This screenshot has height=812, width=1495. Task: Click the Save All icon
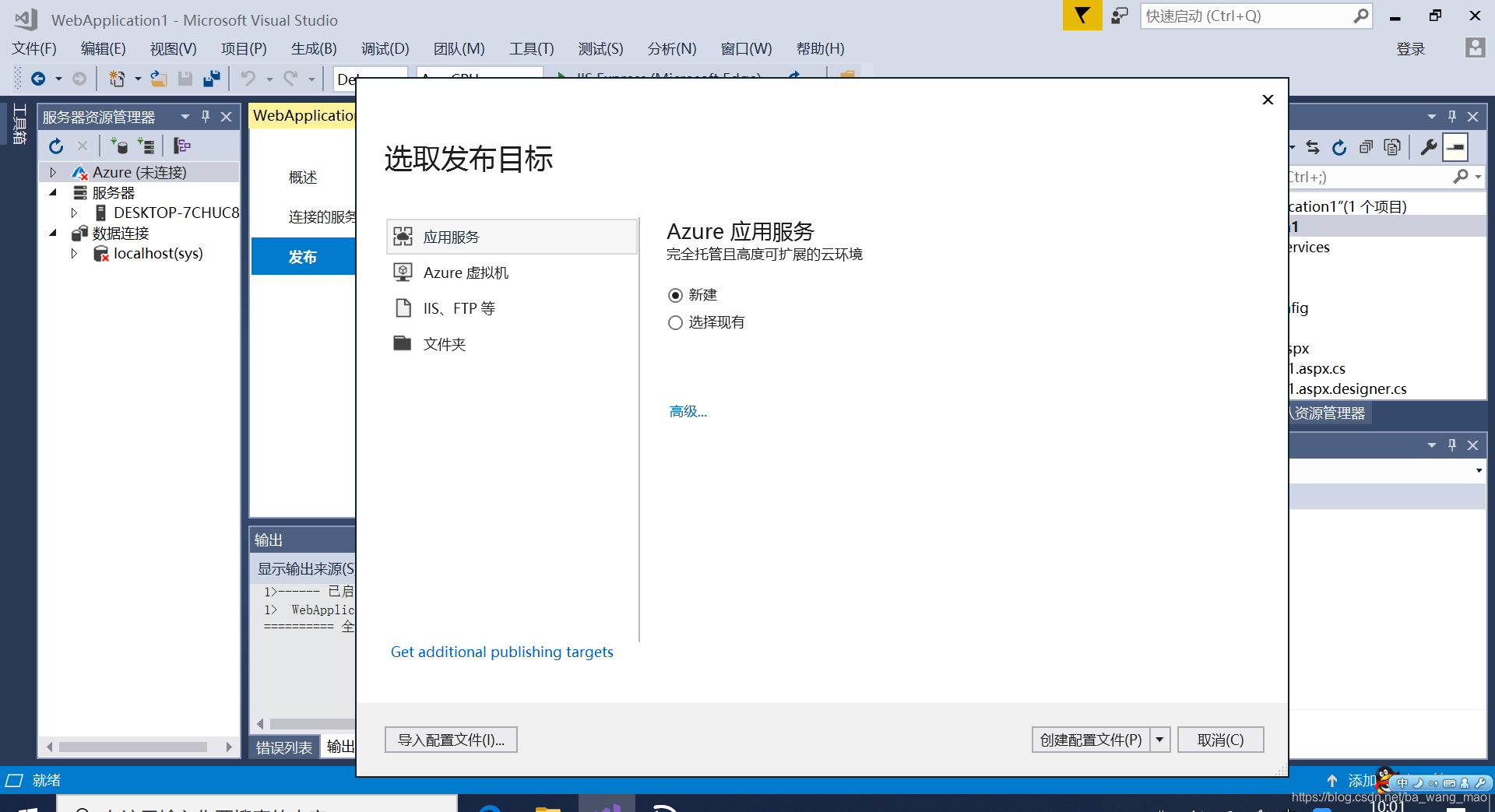[x=211, y=79]
